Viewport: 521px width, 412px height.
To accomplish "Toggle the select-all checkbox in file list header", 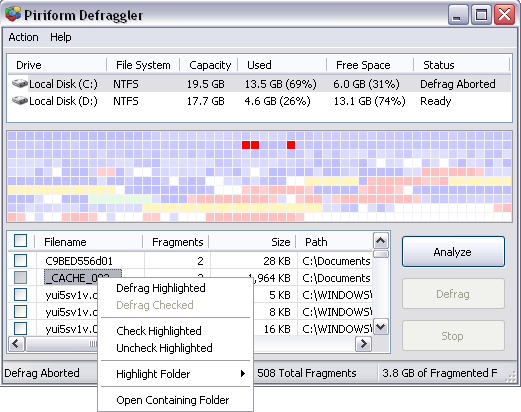I will pos(20,240).
